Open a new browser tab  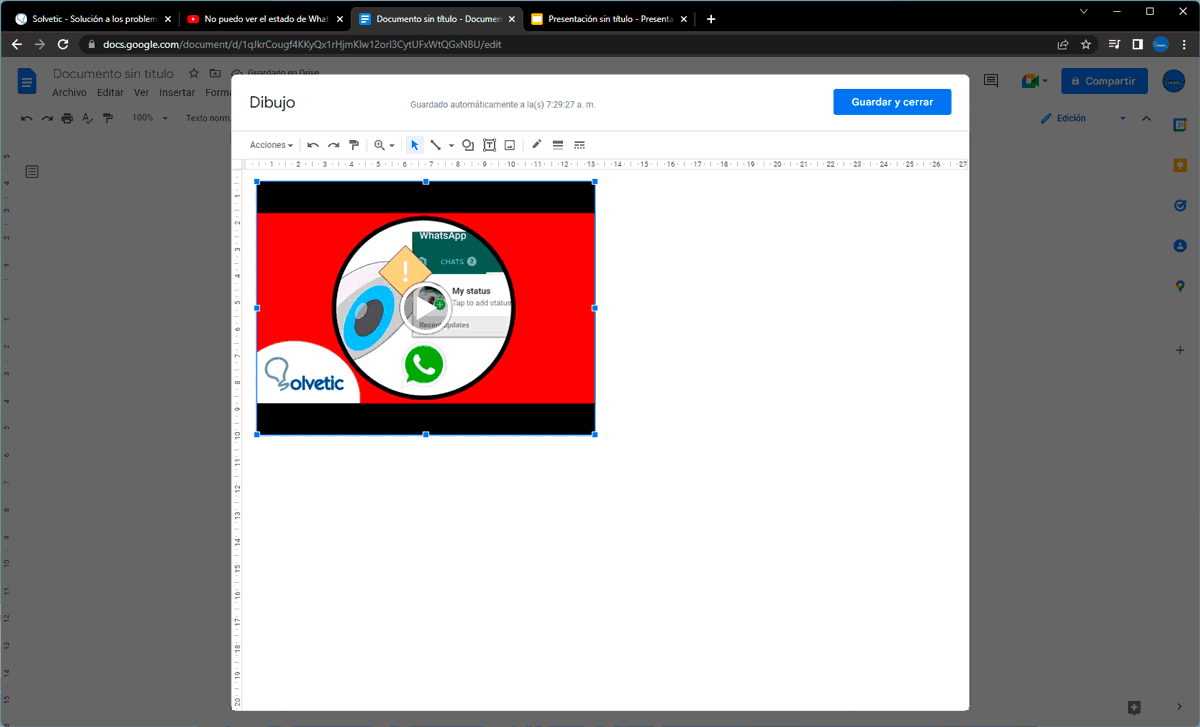pyautogui.click(x=711, y=19)
